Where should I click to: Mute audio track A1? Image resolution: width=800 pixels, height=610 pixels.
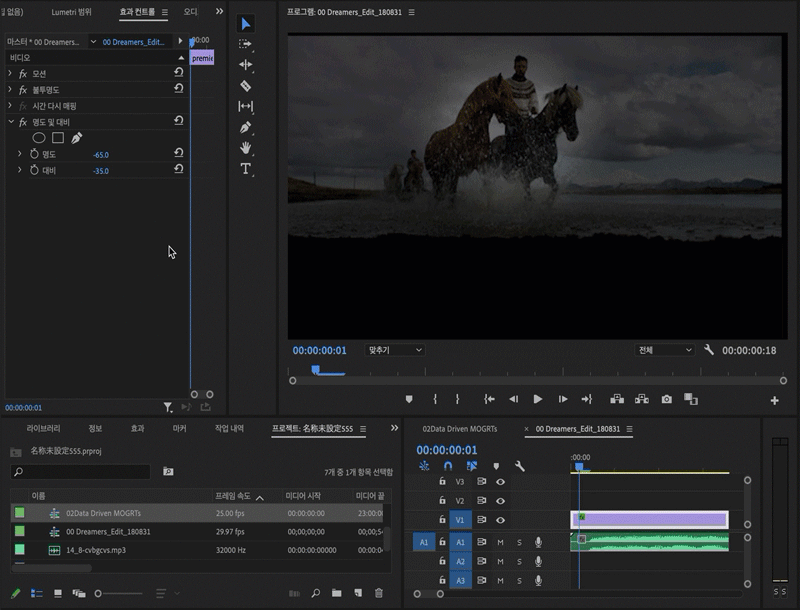tap(501, 542)
